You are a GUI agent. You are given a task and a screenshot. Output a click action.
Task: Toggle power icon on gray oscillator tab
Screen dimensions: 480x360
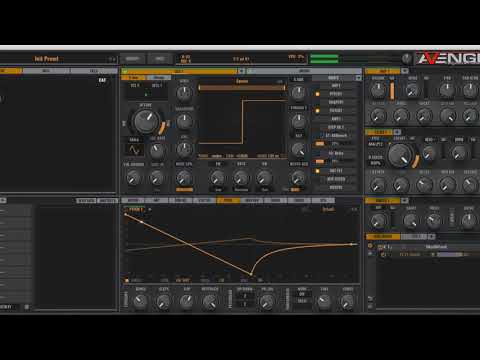tap(250, 71)
